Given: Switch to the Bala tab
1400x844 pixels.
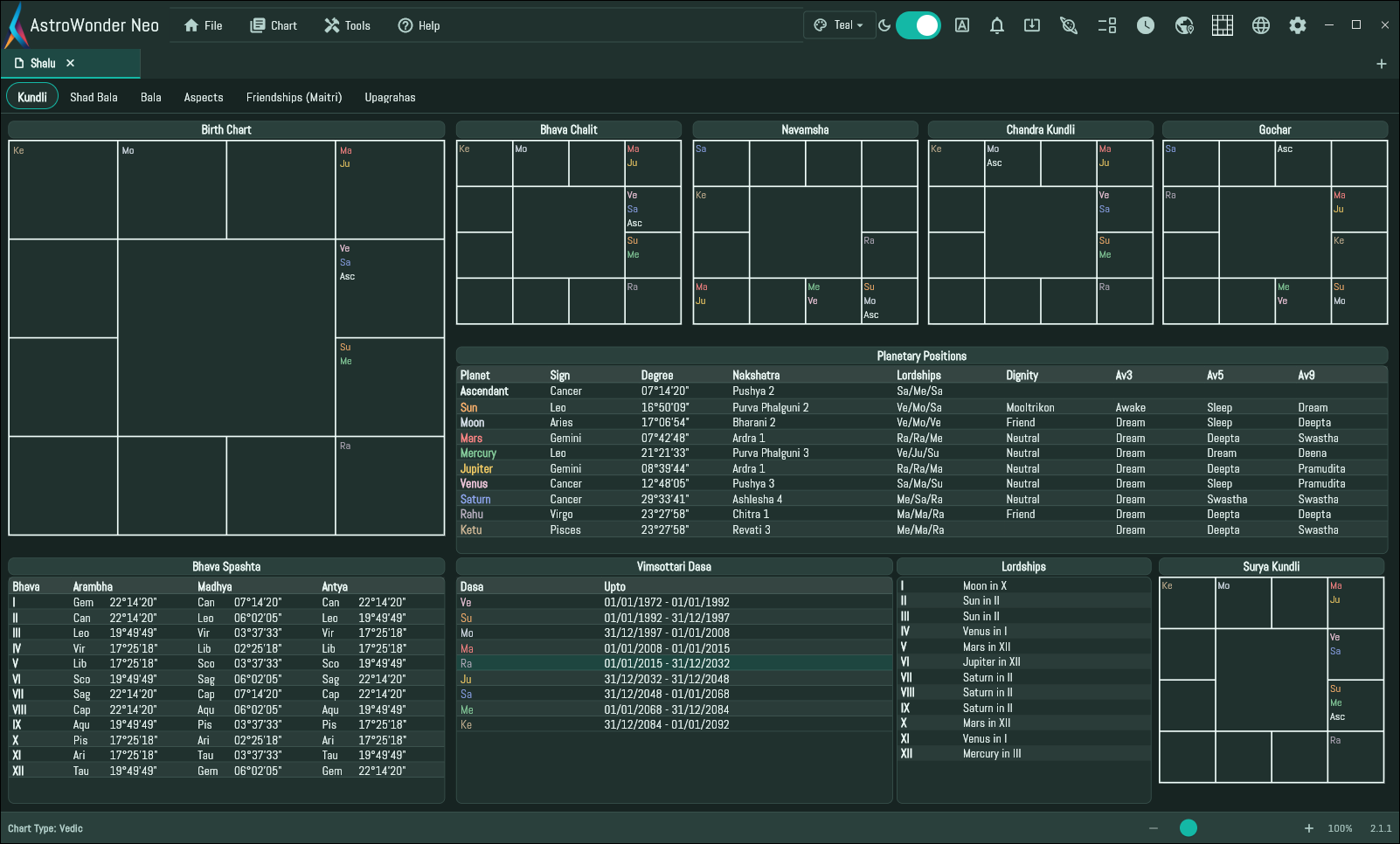Looking at the screenshot, I should coord(151,97).
